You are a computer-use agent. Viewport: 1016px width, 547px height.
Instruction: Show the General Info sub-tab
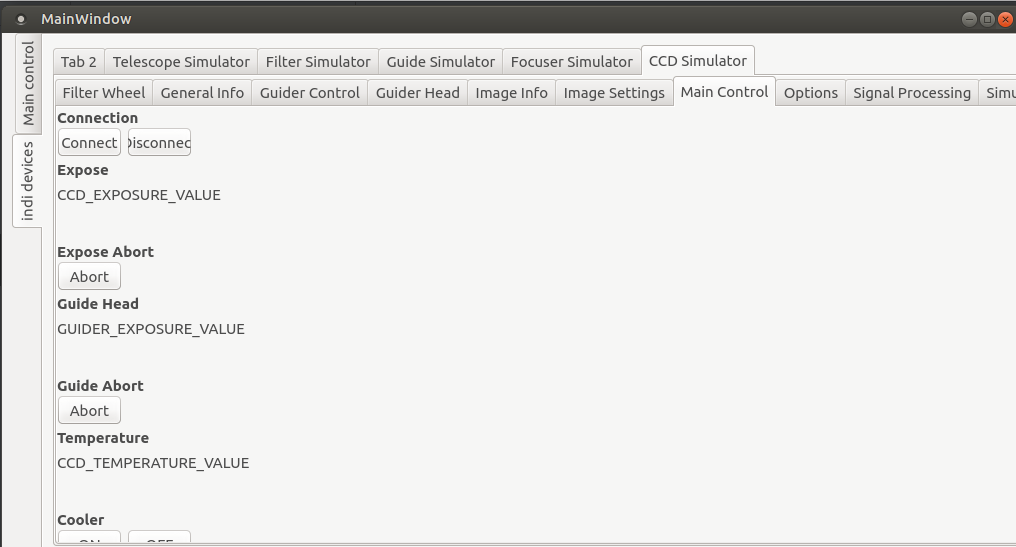[202, 93]
